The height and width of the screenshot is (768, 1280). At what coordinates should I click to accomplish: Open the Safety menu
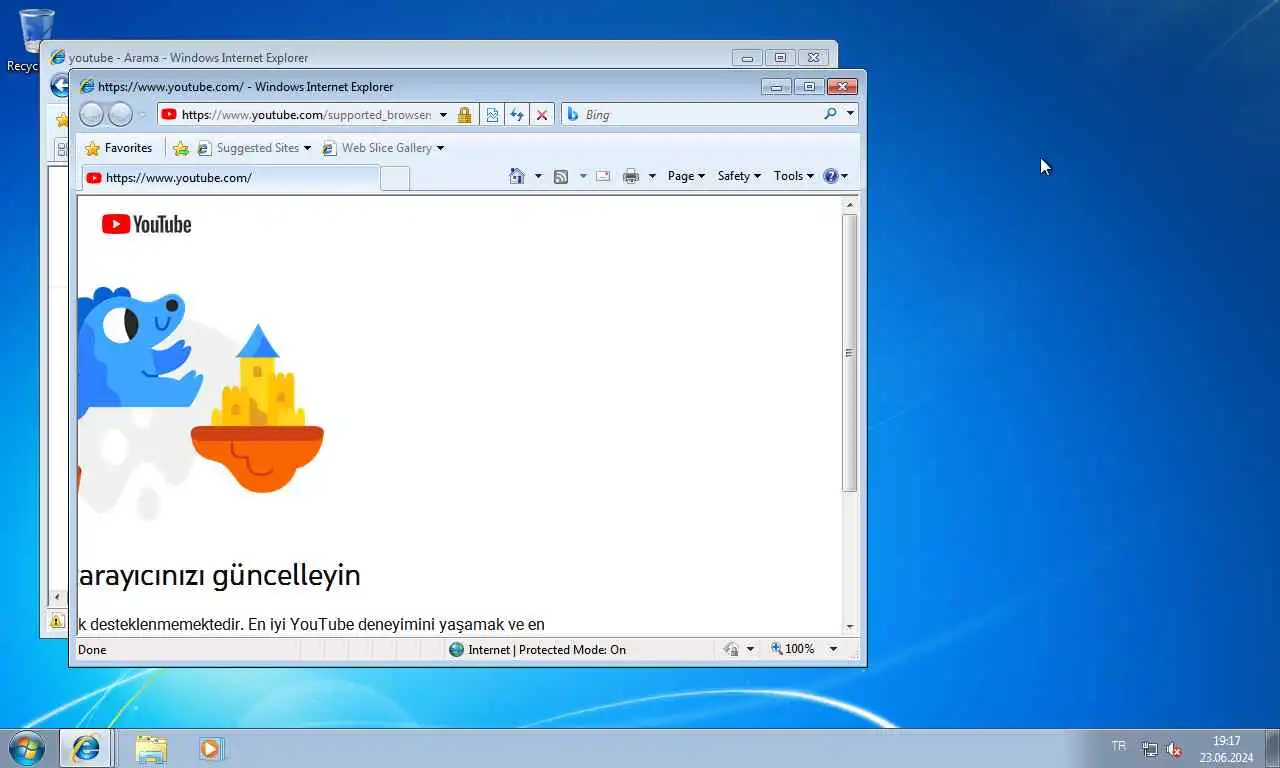(x=739, y=176)
